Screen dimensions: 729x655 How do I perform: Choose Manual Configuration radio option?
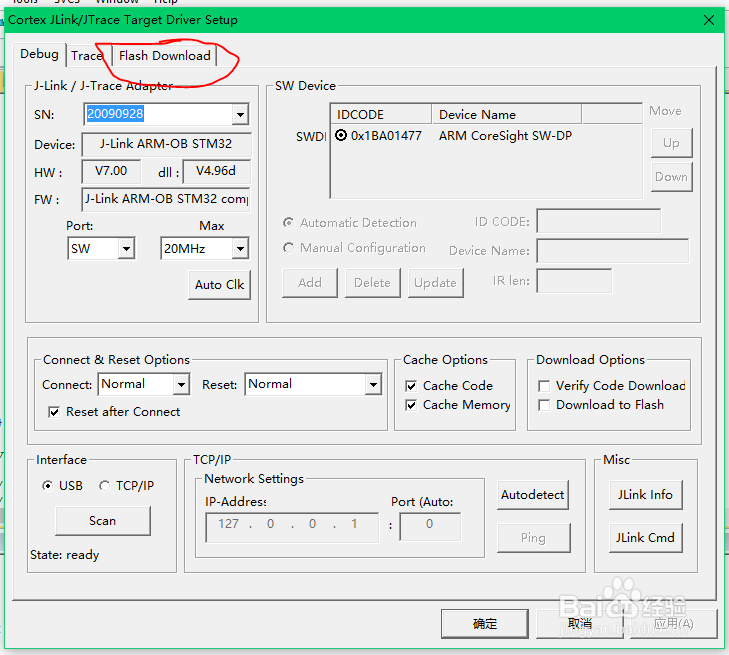pos(289,248)
